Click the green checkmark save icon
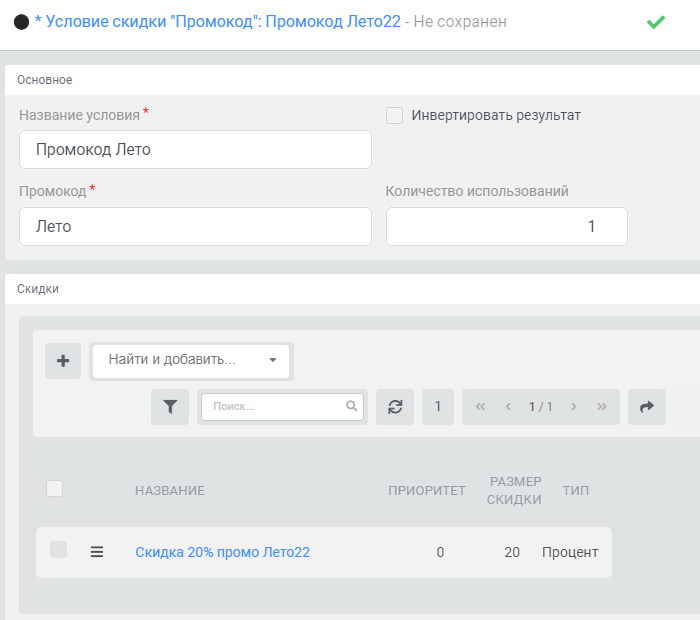Screen dimensions: 700x620 [x=655, y=22]
